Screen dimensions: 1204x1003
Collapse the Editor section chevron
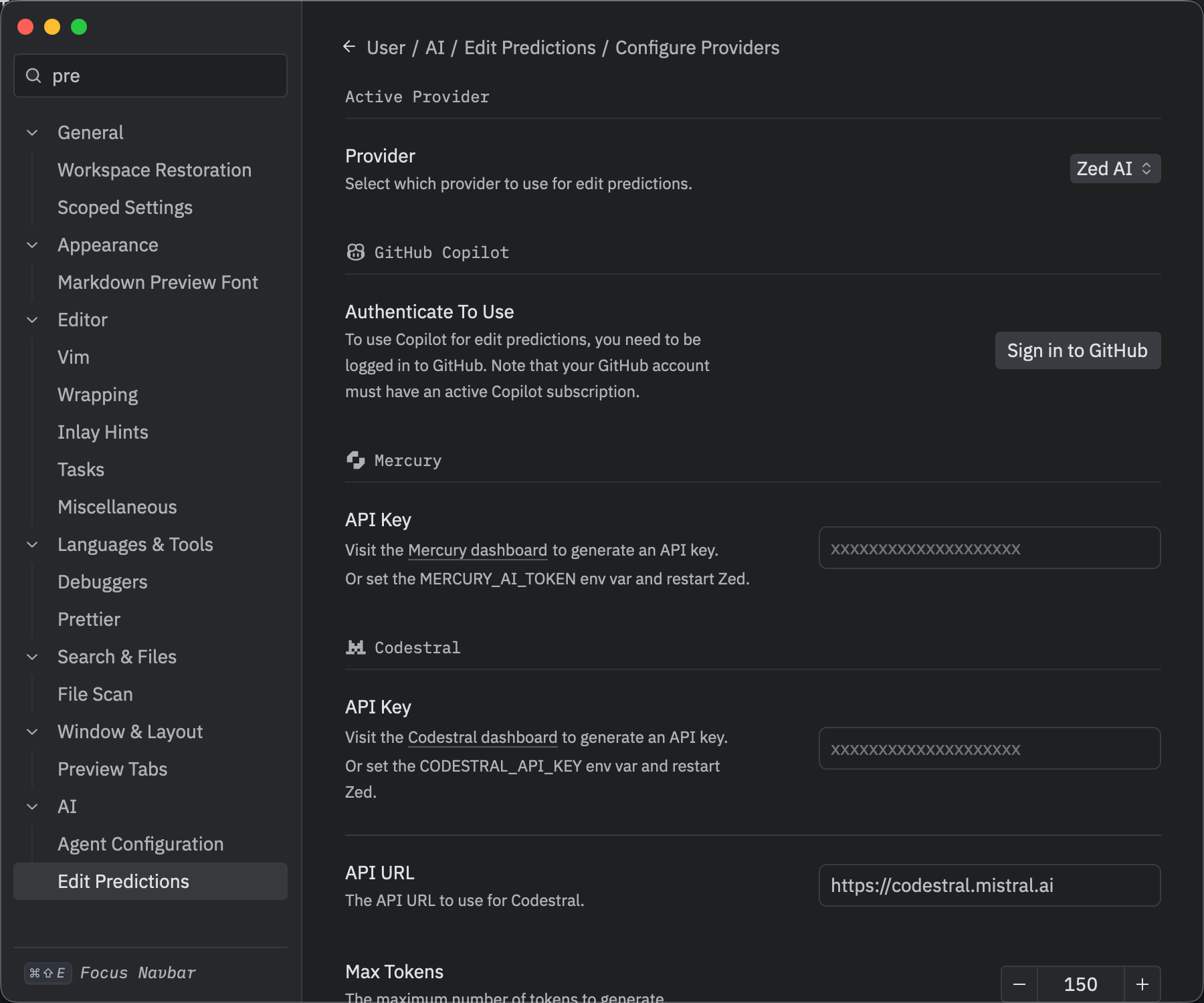32,320
